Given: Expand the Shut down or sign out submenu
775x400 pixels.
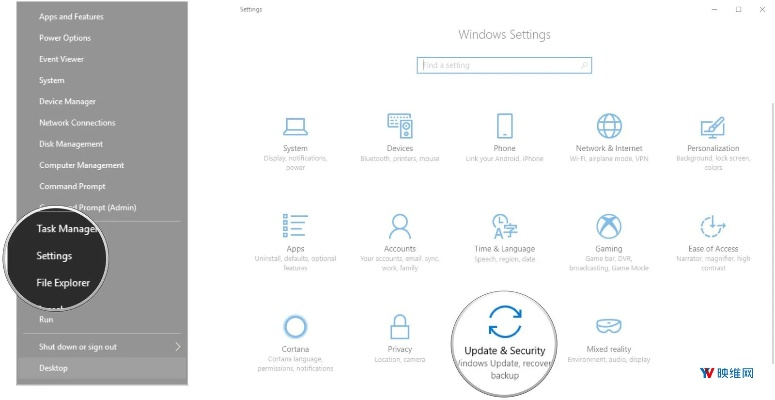Looking at the screenshot, I should pos(100,347).
